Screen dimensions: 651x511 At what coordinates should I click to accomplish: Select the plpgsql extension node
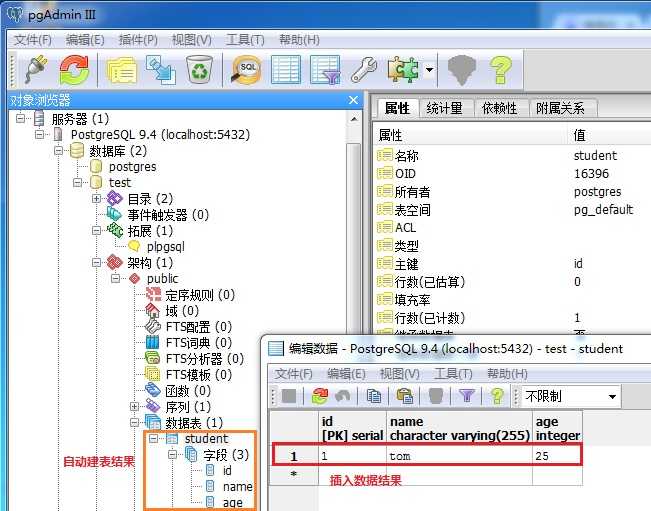[165, 247]
